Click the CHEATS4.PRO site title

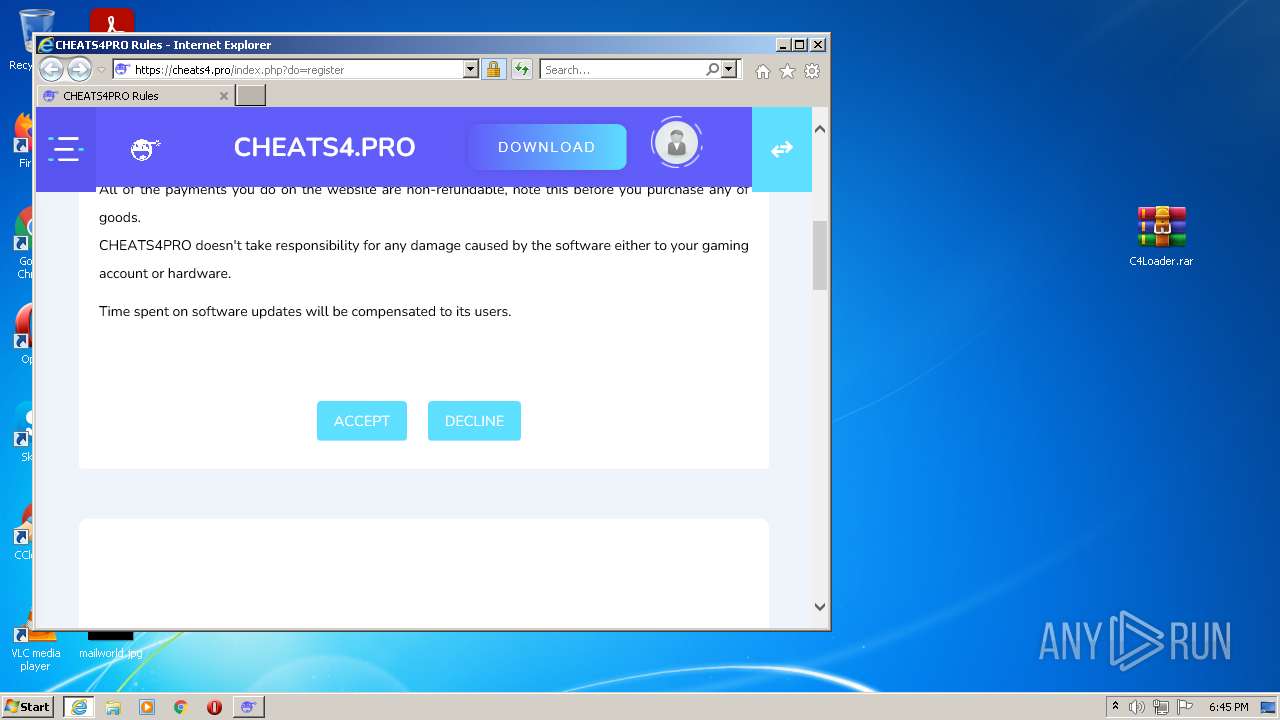point(324,147)
